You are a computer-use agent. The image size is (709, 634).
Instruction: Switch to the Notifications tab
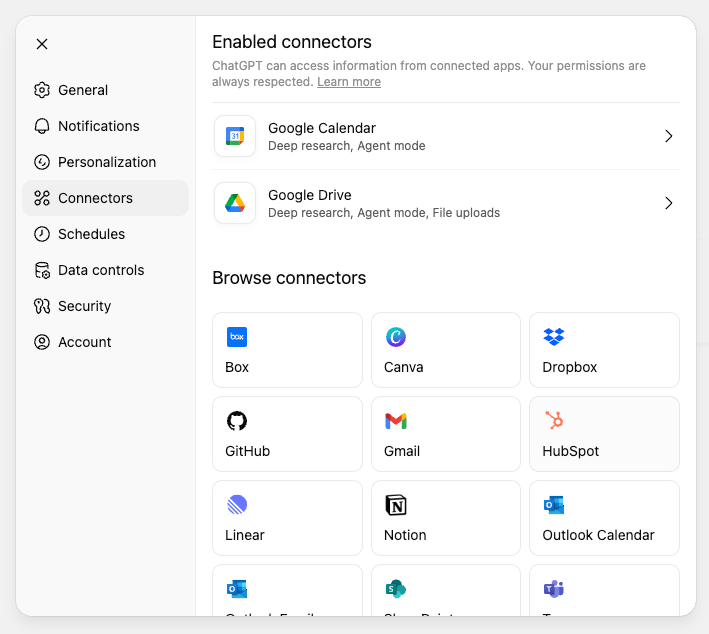click(105, 126)
